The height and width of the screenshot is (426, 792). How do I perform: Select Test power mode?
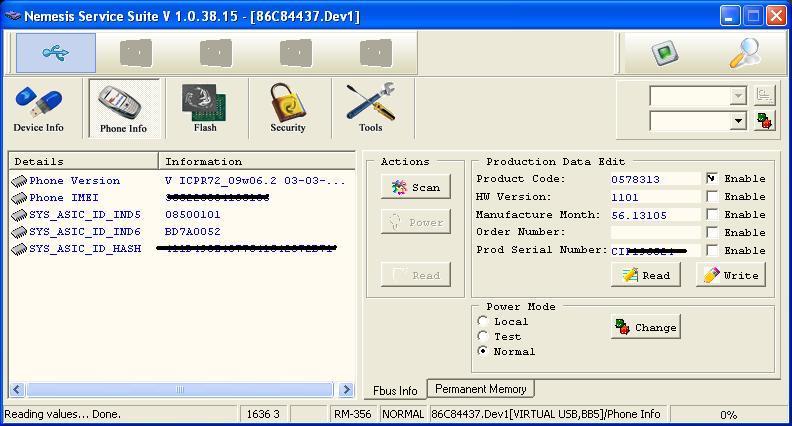point(482,336)
